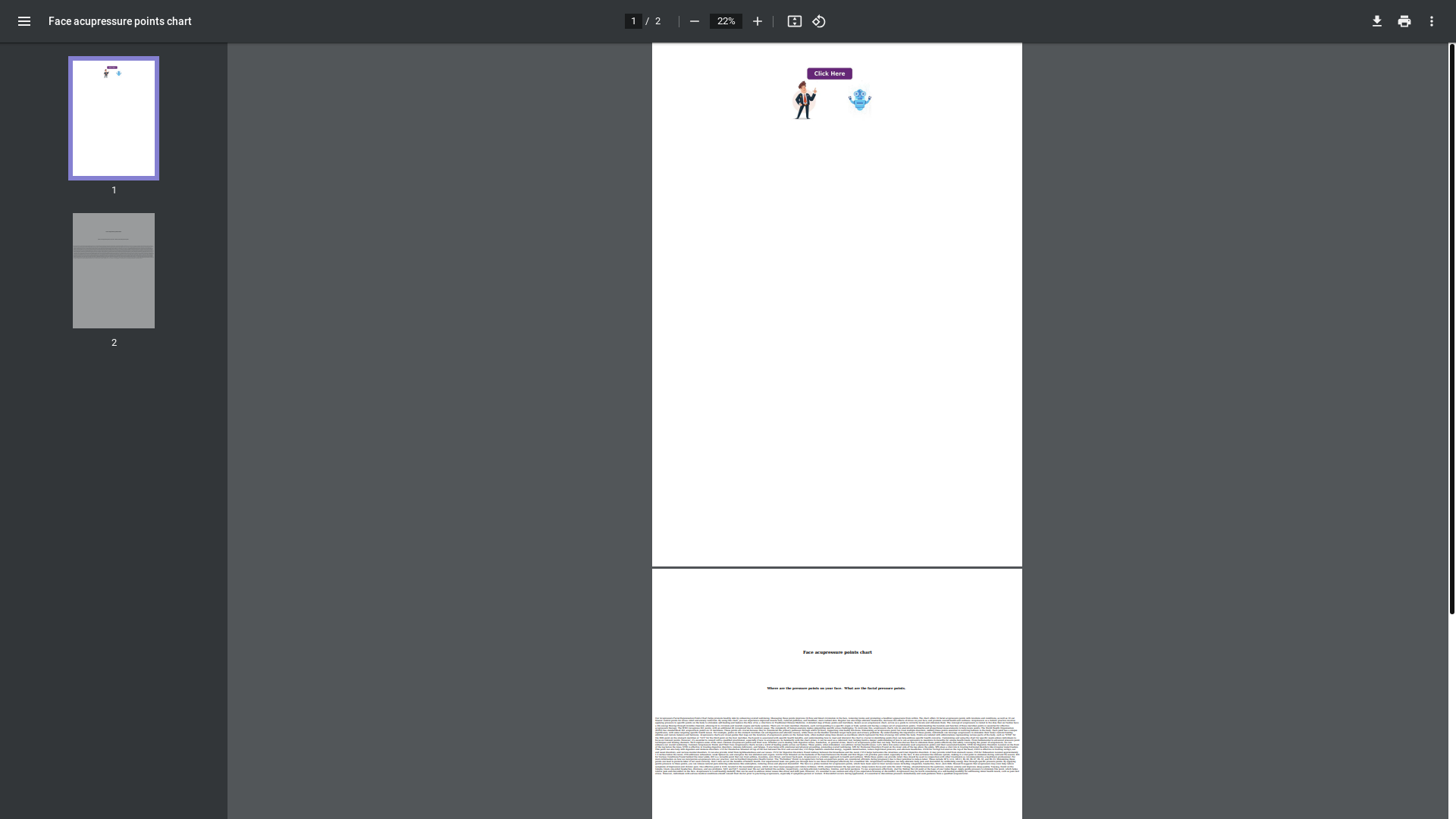Click the Fit to page icon

click(794, 21)
